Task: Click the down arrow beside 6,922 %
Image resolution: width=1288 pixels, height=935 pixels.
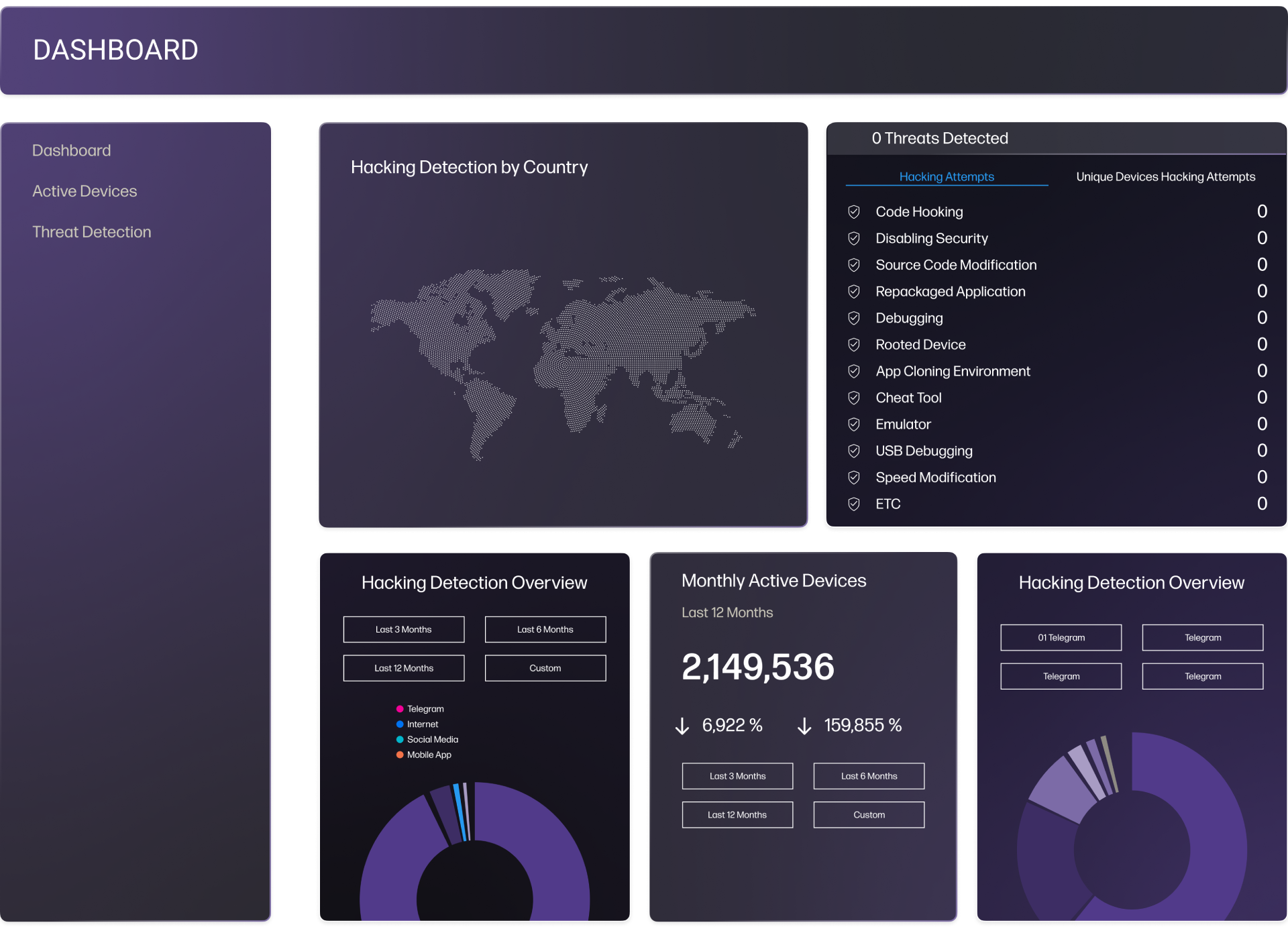Action: 683,724
